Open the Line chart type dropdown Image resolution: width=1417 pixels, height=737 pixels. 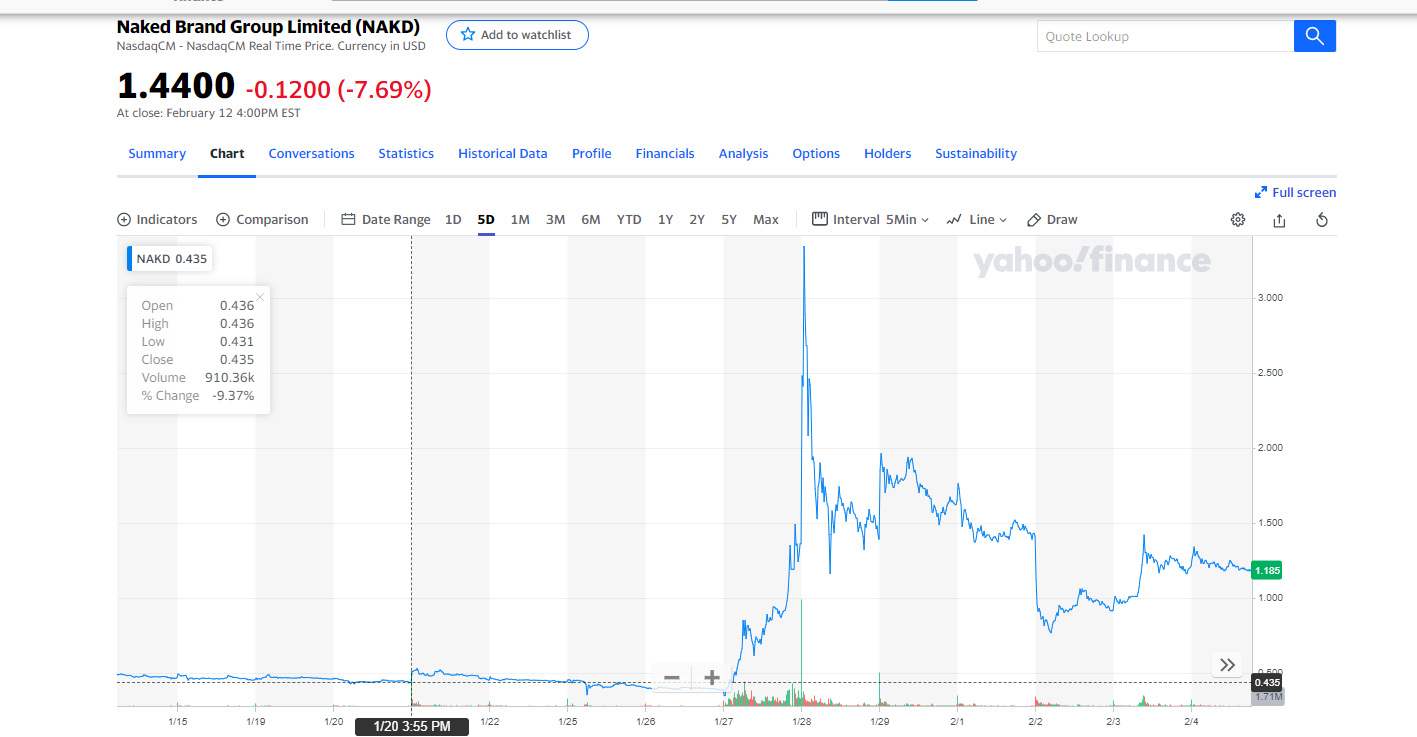pyautogui.click(x=977, y=220)
